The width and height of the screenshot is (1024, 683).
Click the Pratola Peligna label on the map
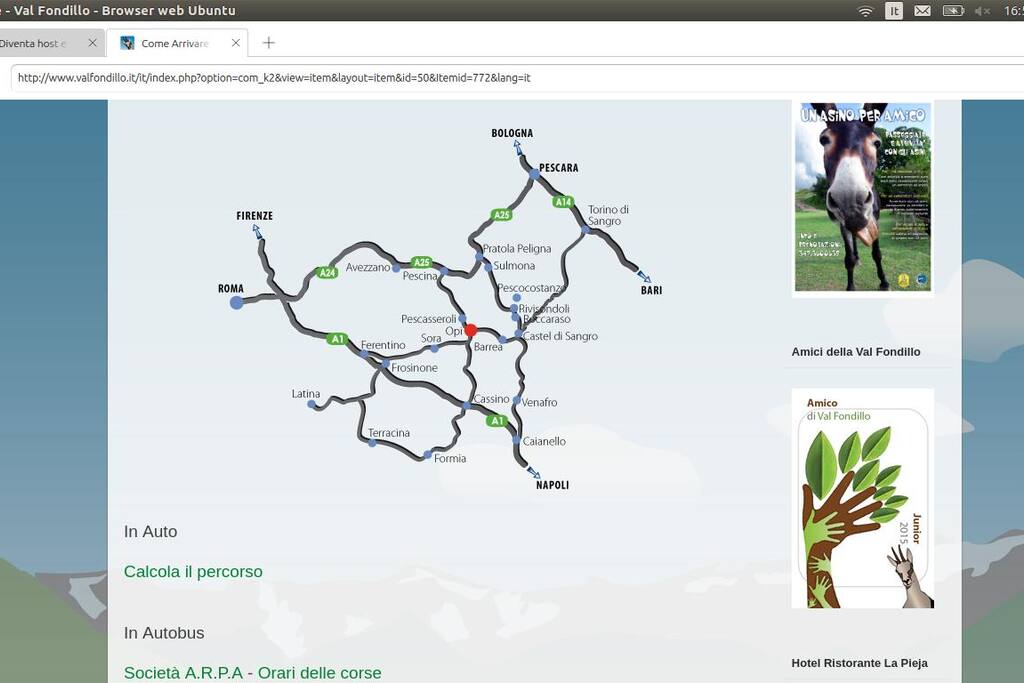pos(517,249)
